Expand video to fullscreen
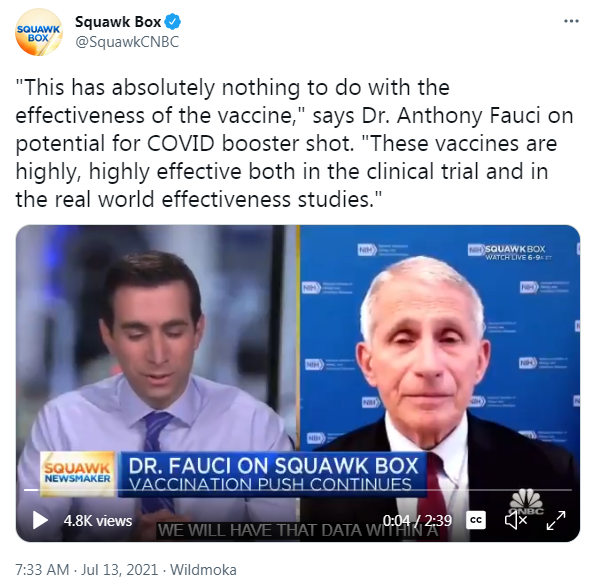592x584 pixels. (x=556, y=520)
